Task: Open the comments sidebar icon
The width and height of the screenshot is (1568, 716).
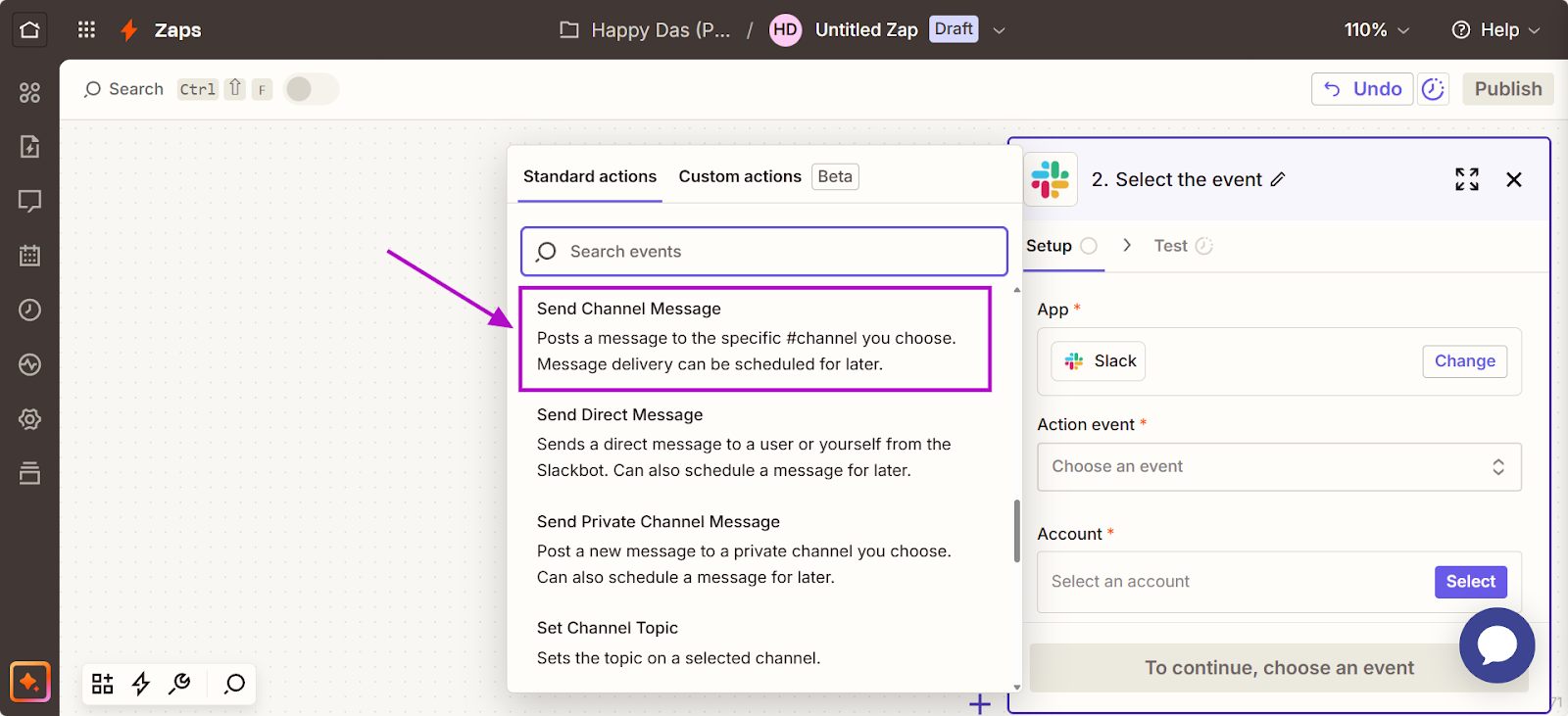Action: (29, 202)
